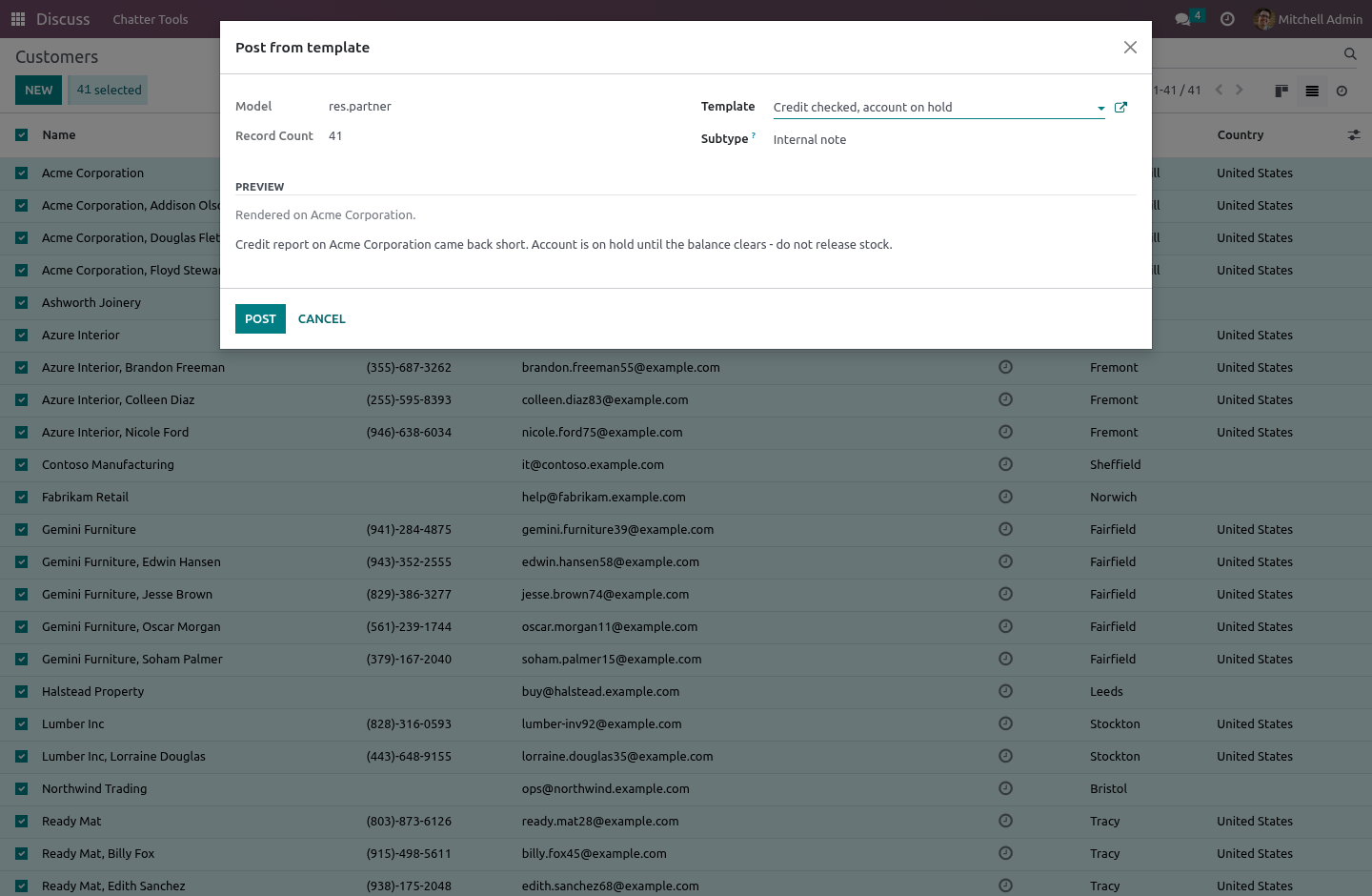Screen dimensions: 1372x896
Task: Open the Template external link icon
Action: 1120,108
